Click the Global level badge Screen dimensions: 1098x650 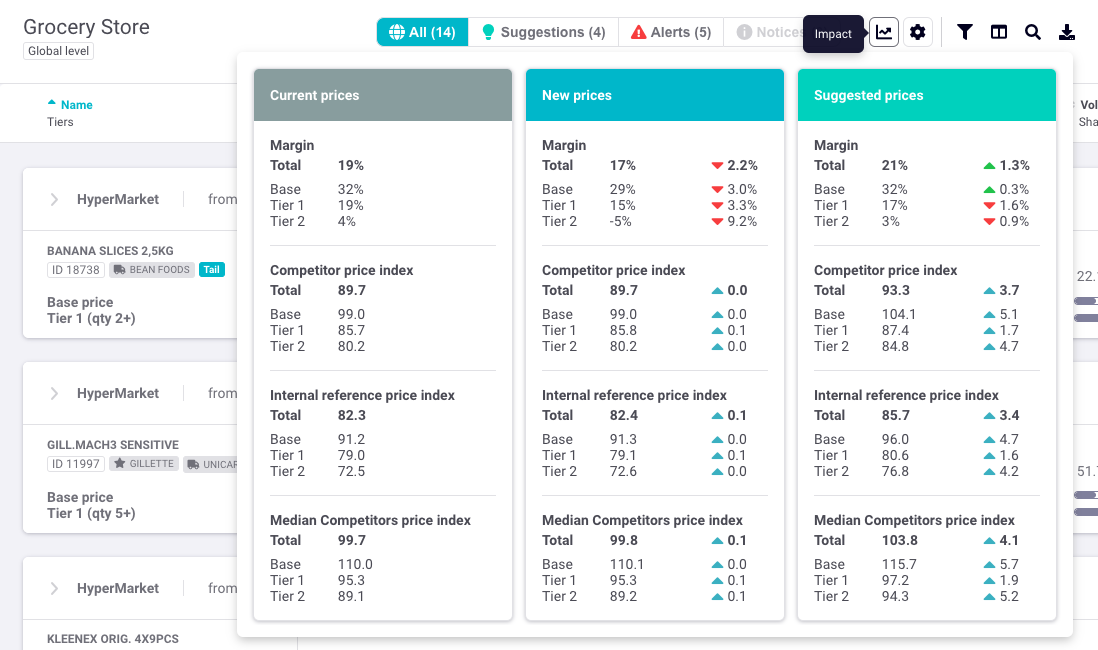tap(58, 51)
